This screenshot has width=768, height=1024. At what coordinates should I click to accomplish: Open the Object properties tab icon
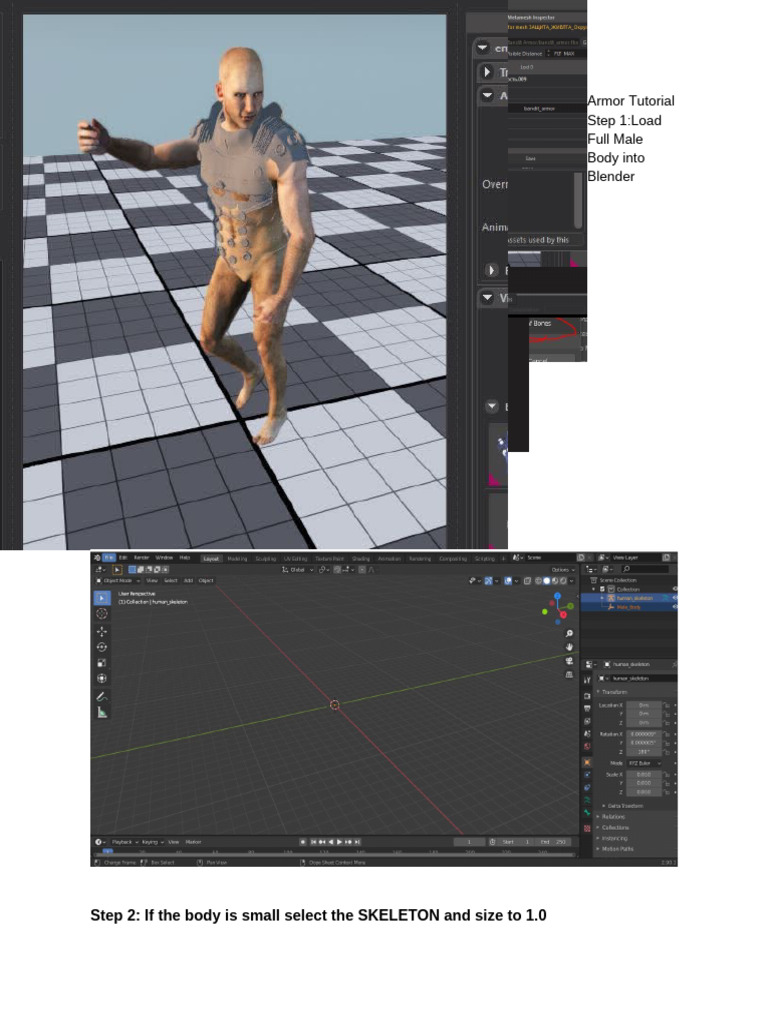(587, 762)
